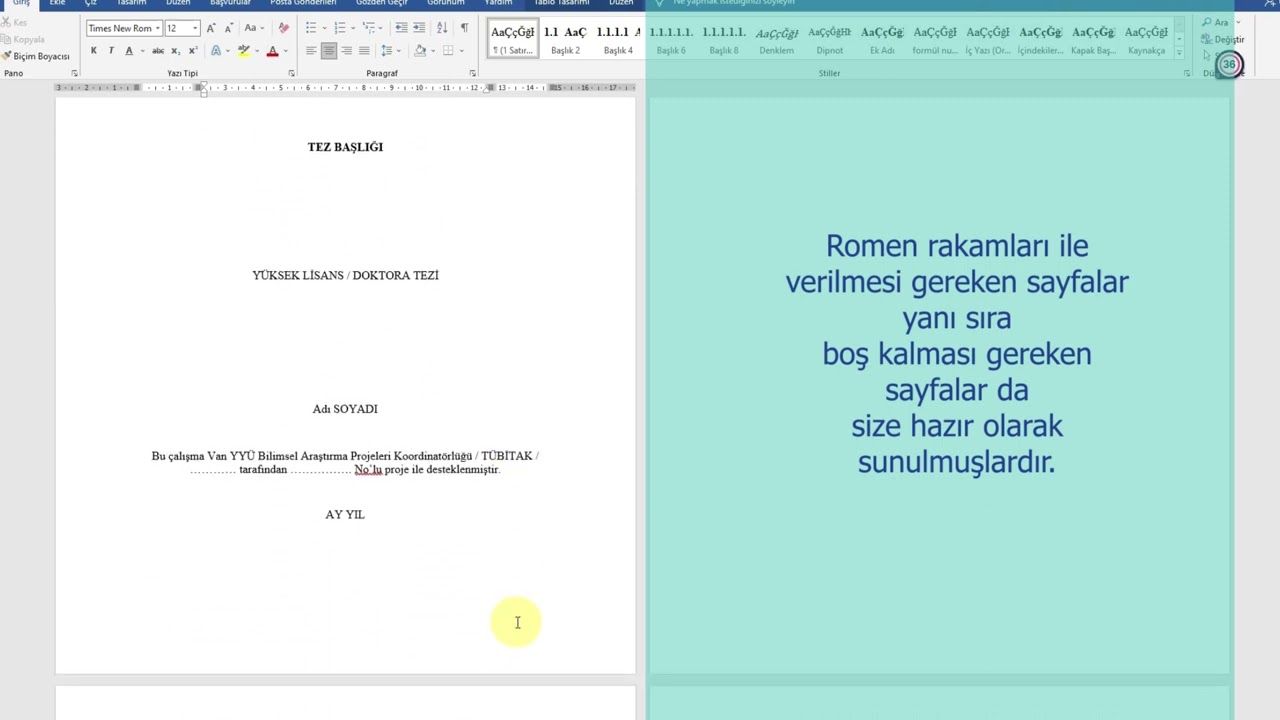Viewport: 1280px width, 720px height.
Task: Center align the text
Action: click(x=328, y=51)
